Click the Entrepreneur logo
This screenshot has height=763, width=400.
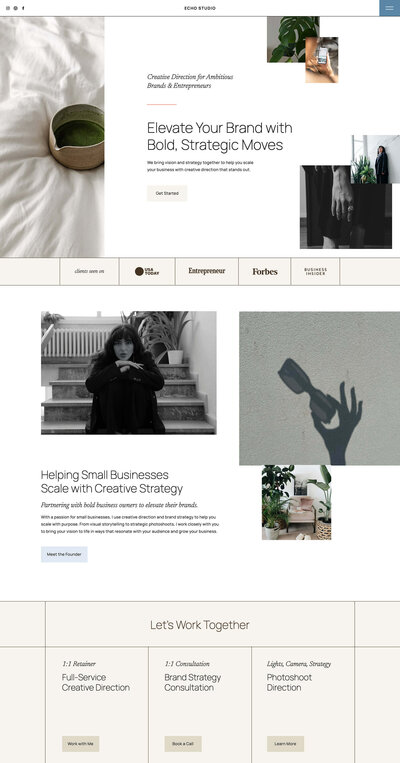click(x=207, y=271)
